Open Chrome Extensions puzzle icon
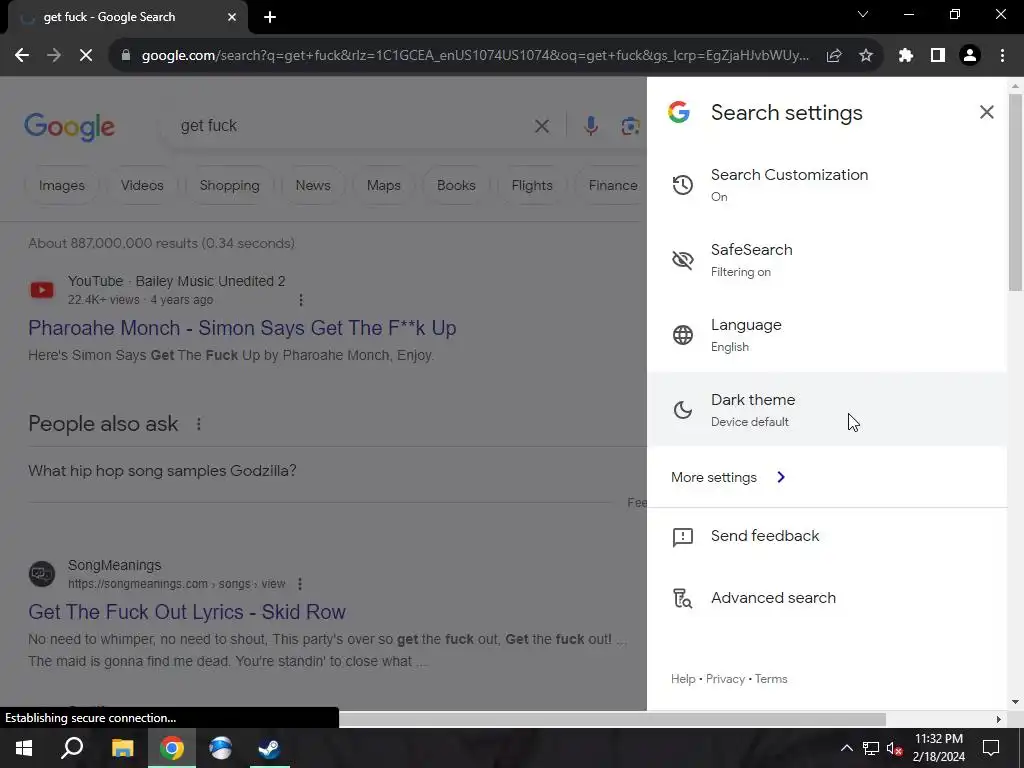The height and width of the screenshot is (768, 1024). 905,56
